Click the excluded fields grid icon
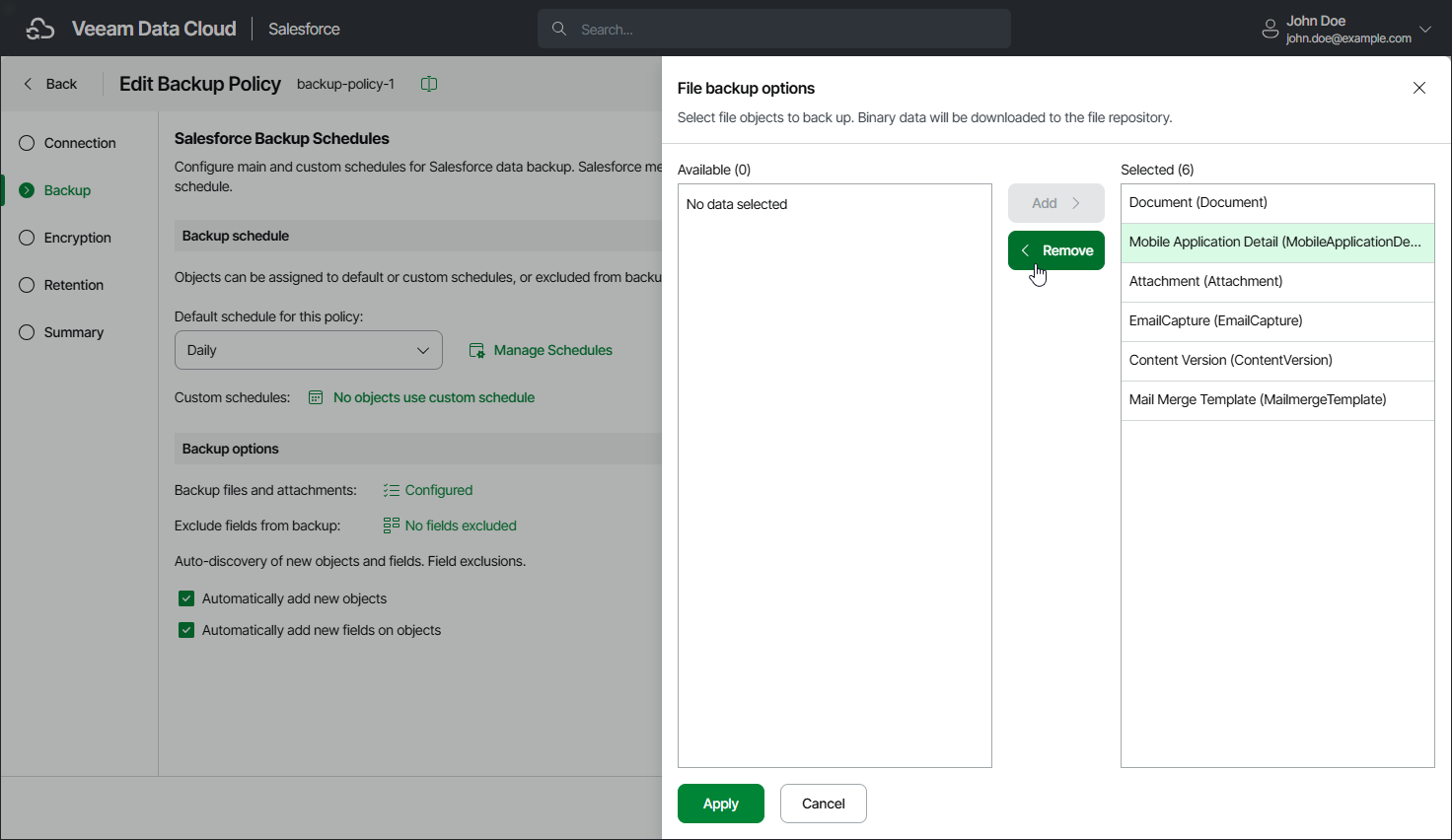 [392, 525]
